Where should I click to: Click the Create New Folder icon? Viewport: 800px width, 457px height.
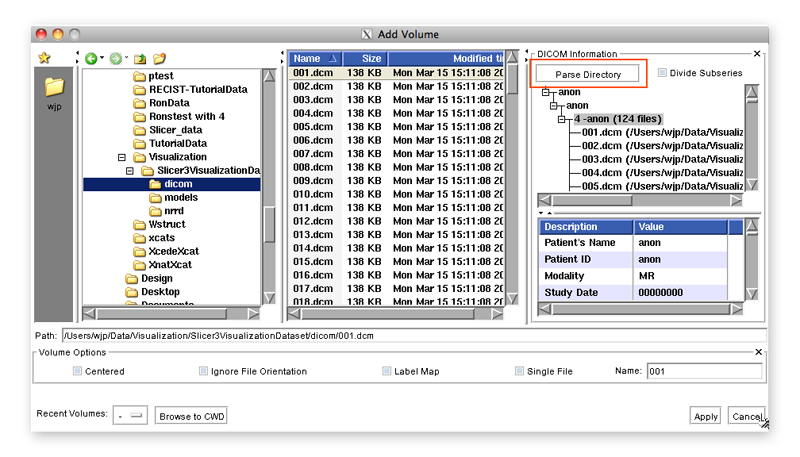(x=160, y=59)
